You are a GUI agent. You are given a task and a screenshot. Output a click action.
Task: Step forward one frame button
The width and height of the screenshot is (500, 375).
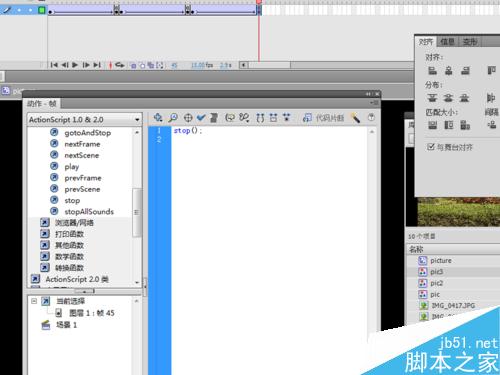[86, 65]
